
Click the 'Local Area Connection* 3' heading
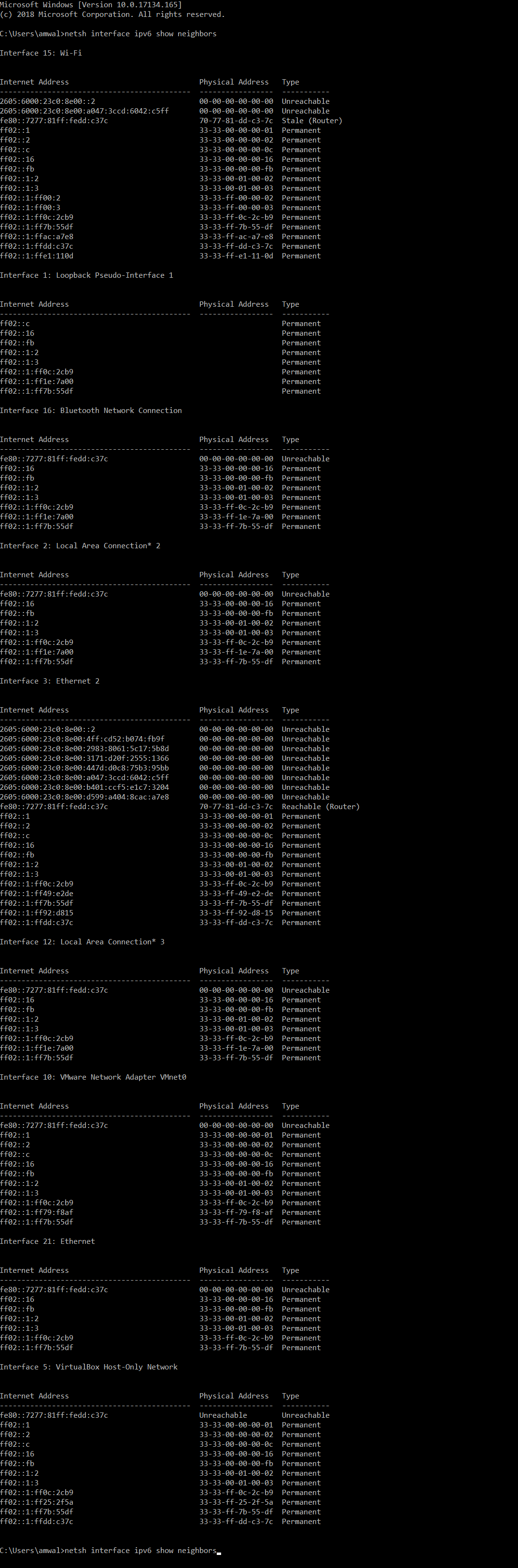click(x=82, y=941)
